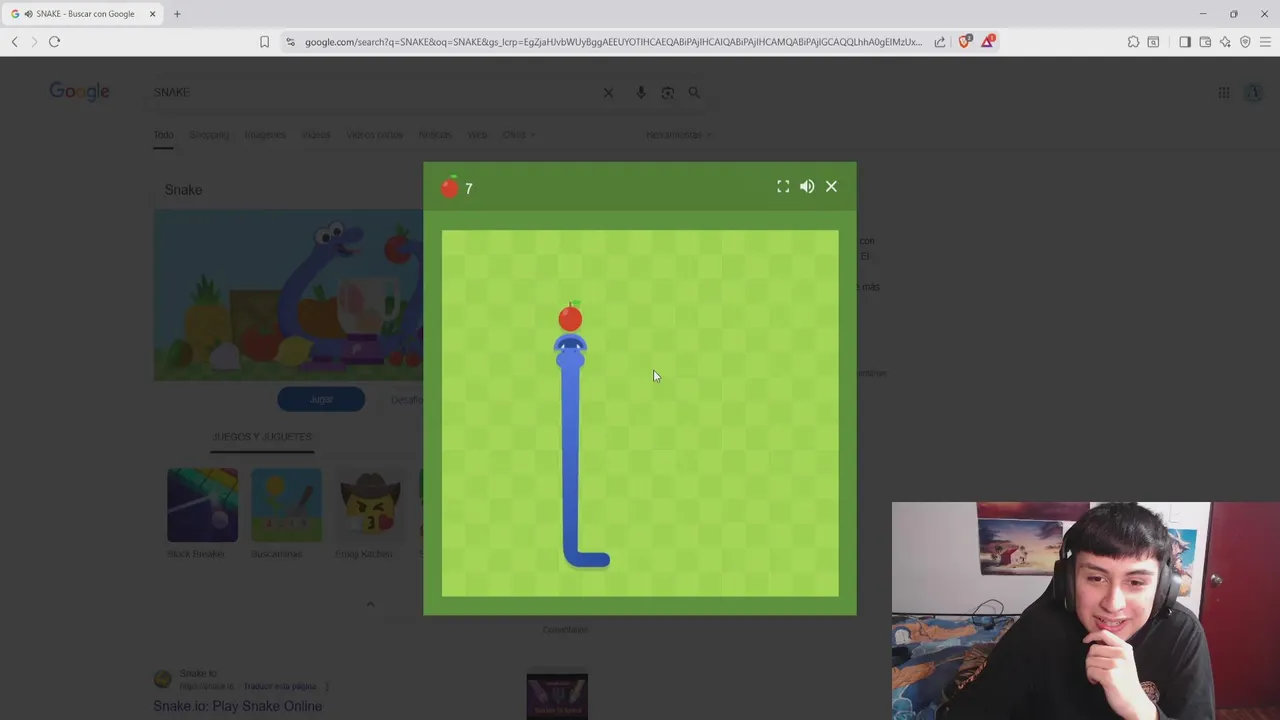Switch to the Noticias results tab
Viewport: 1280px width, 720px height.
(435, 135)
